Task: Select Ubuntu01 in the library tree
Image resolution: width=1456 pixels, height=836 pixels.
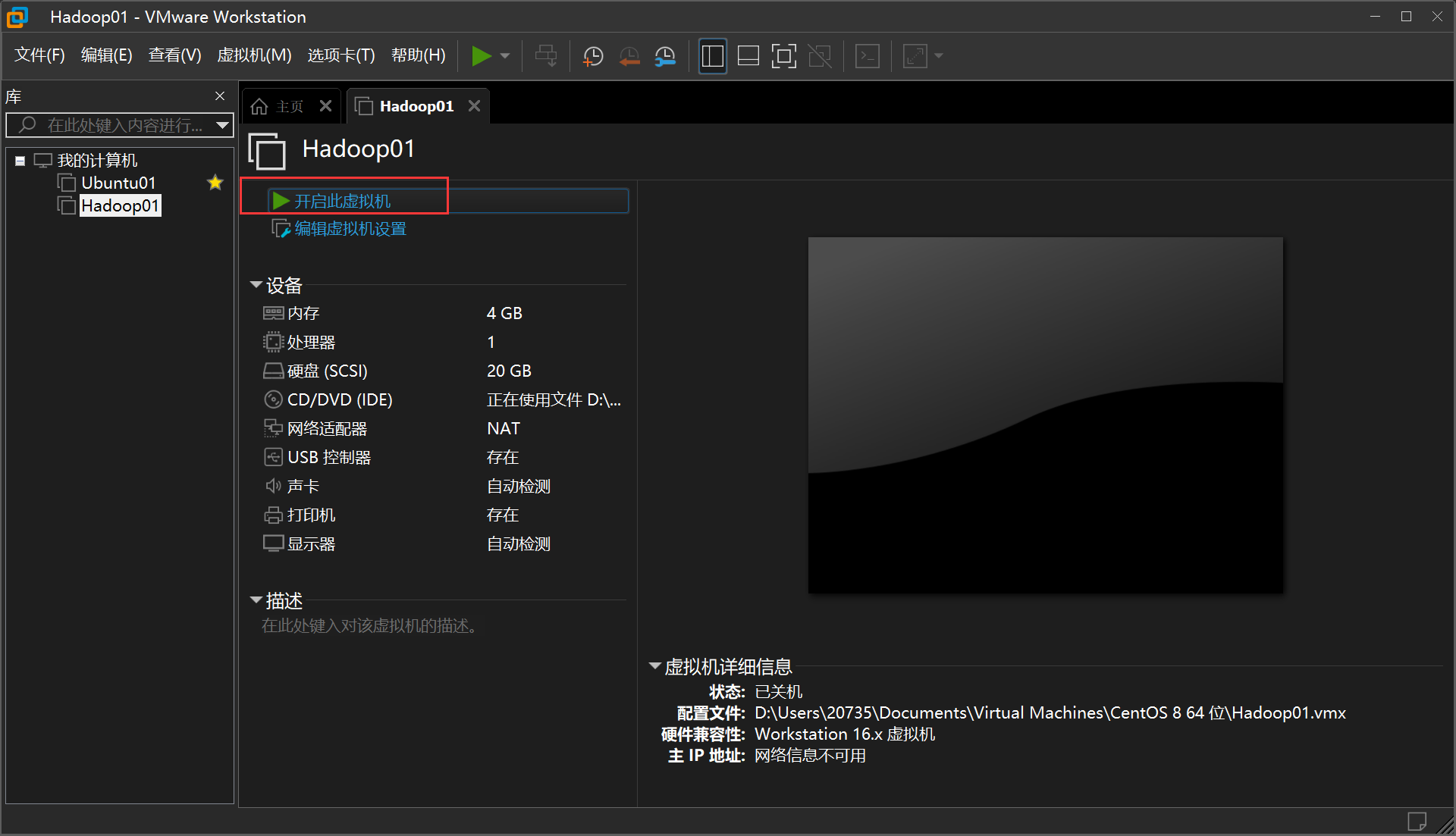Action: 118,183
